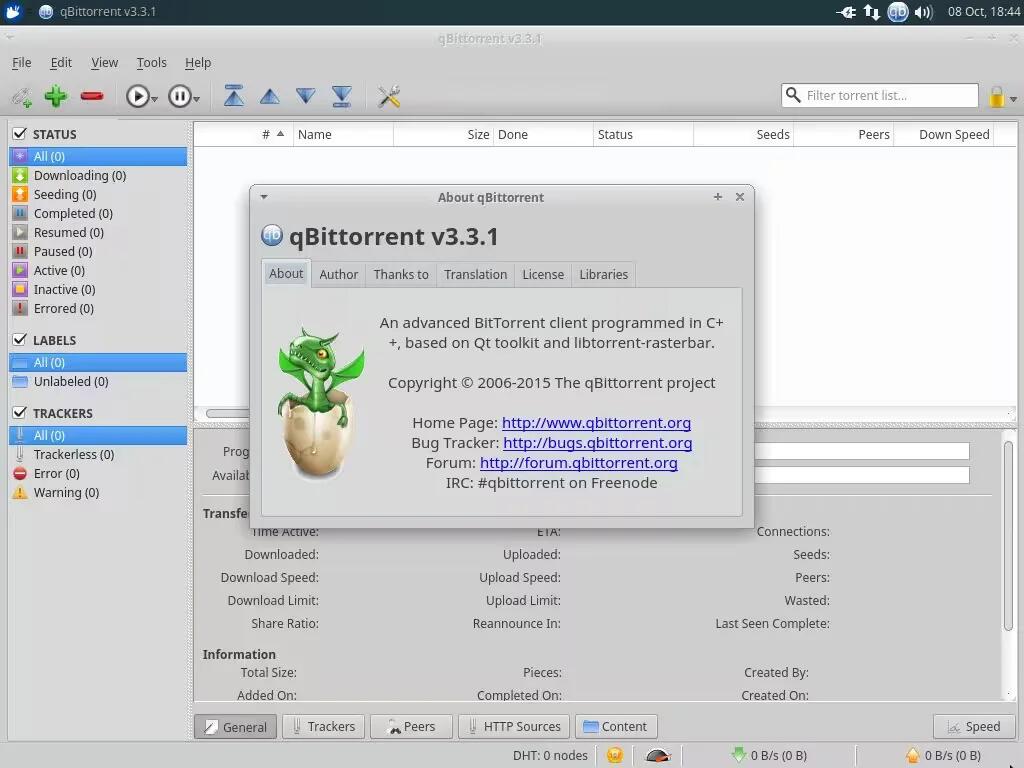The image size is (1024, 768).
Task: Select Inactive (0) status filter
Action: click(98, 289)
